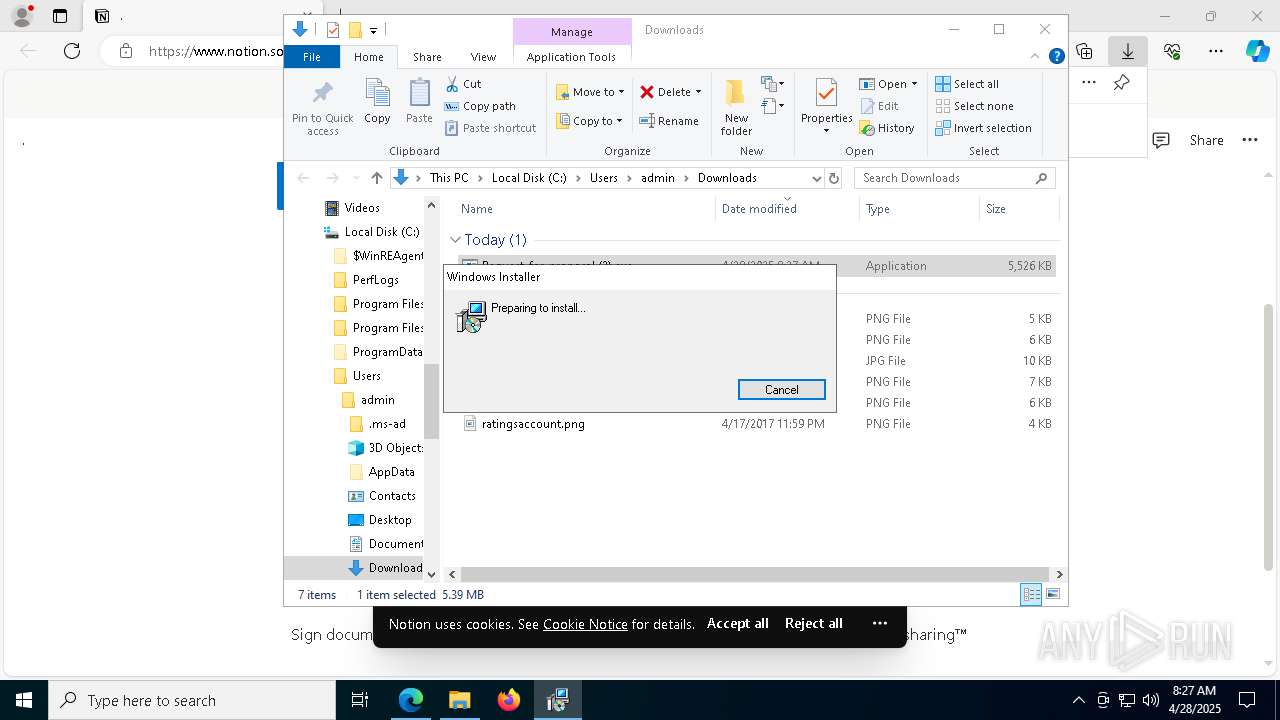Create a New folder
Image resolution: width=1280 pixels, height=720 pixels.
pyautogui.click(x=736, y=107)
